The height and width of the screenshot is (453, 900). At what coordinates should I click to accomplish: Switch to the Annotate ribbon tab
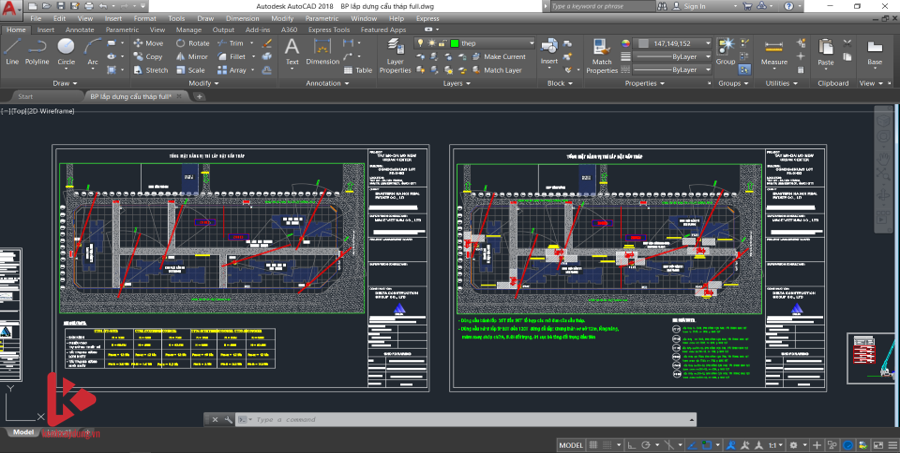(x=80, y=30)
